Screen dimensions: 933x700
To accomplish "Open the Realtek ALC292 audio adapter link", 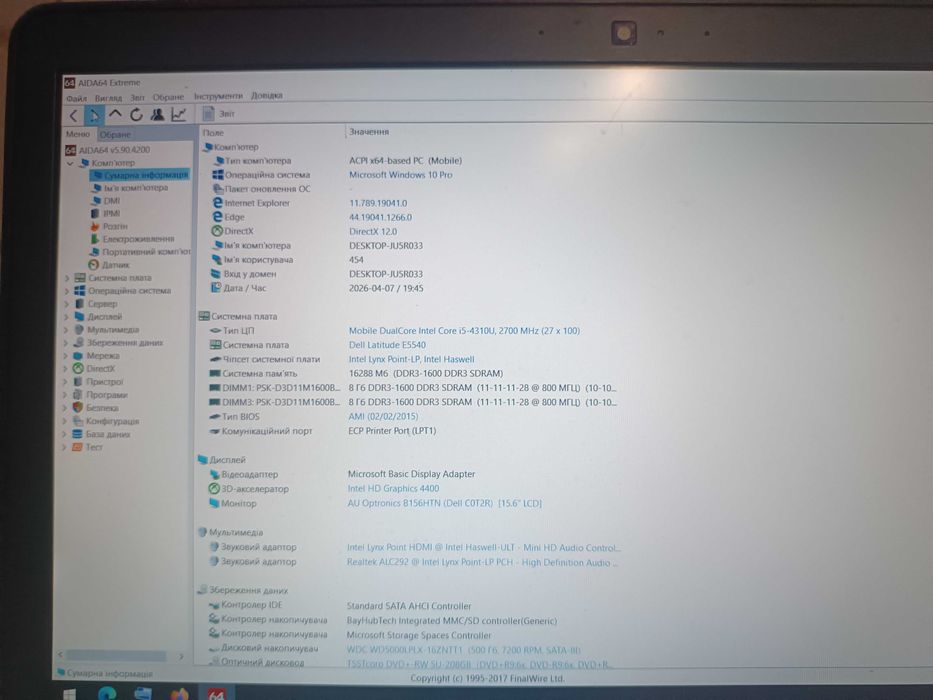I will (x=483, y=562).
